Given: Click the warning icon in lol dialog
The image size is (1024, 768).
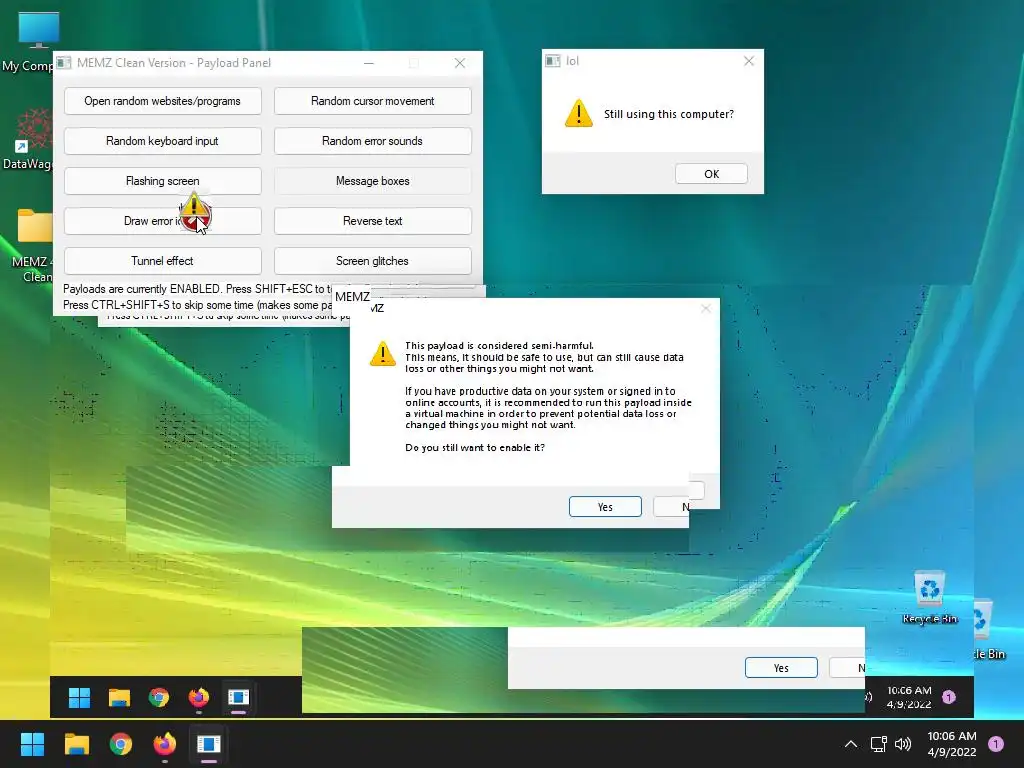Looking at the screenshot, I should pyautogui.click(x=579, y=113).
